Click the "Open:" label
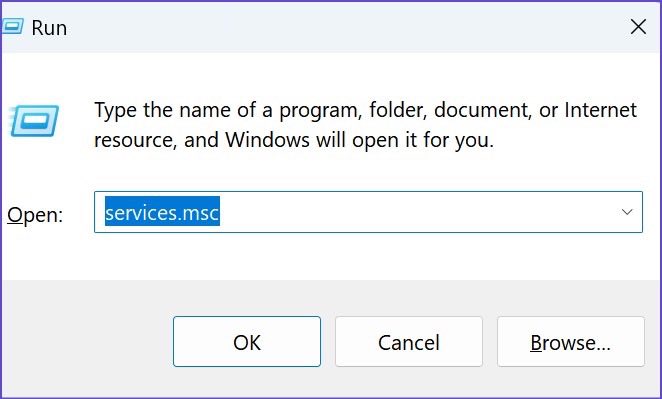 pos(35,215)
